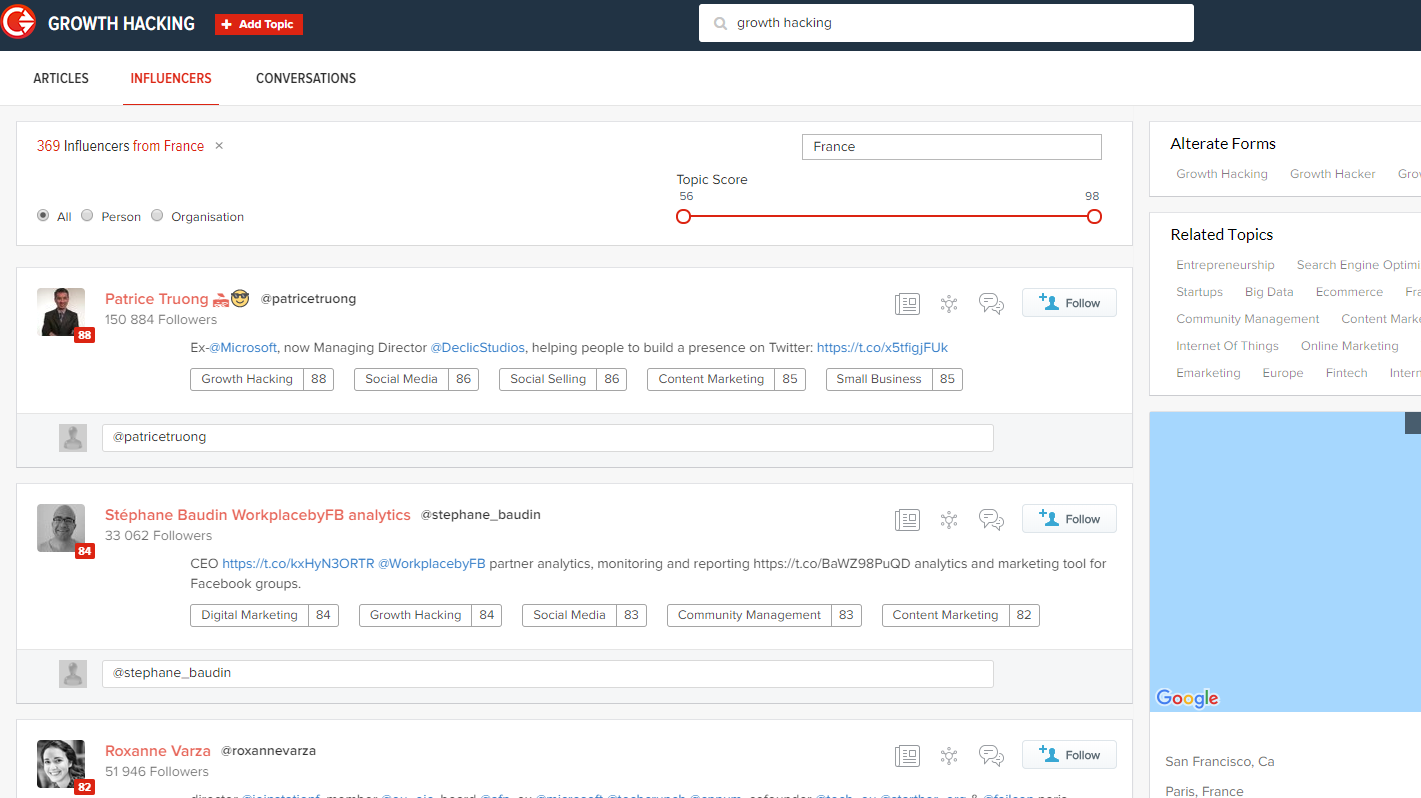Screen dimensions: 1421x798
Task: Open conversations icon for Stéphane Baudin
Action: click(x=991, y=520)
